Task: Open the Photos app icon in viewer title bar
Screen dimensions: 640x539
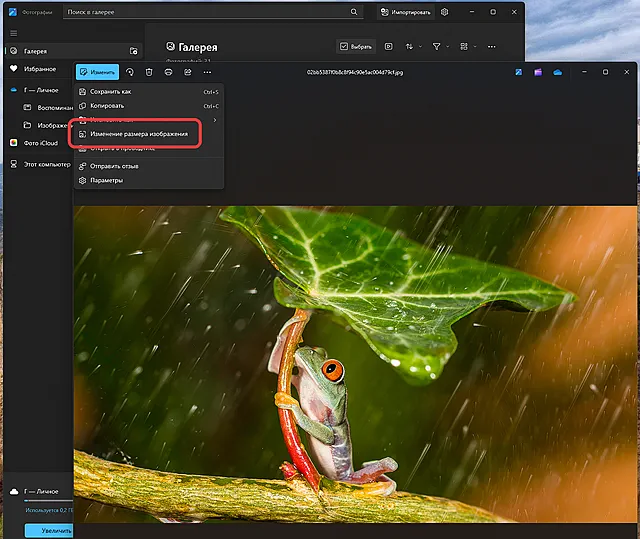Action: [518, 72]
